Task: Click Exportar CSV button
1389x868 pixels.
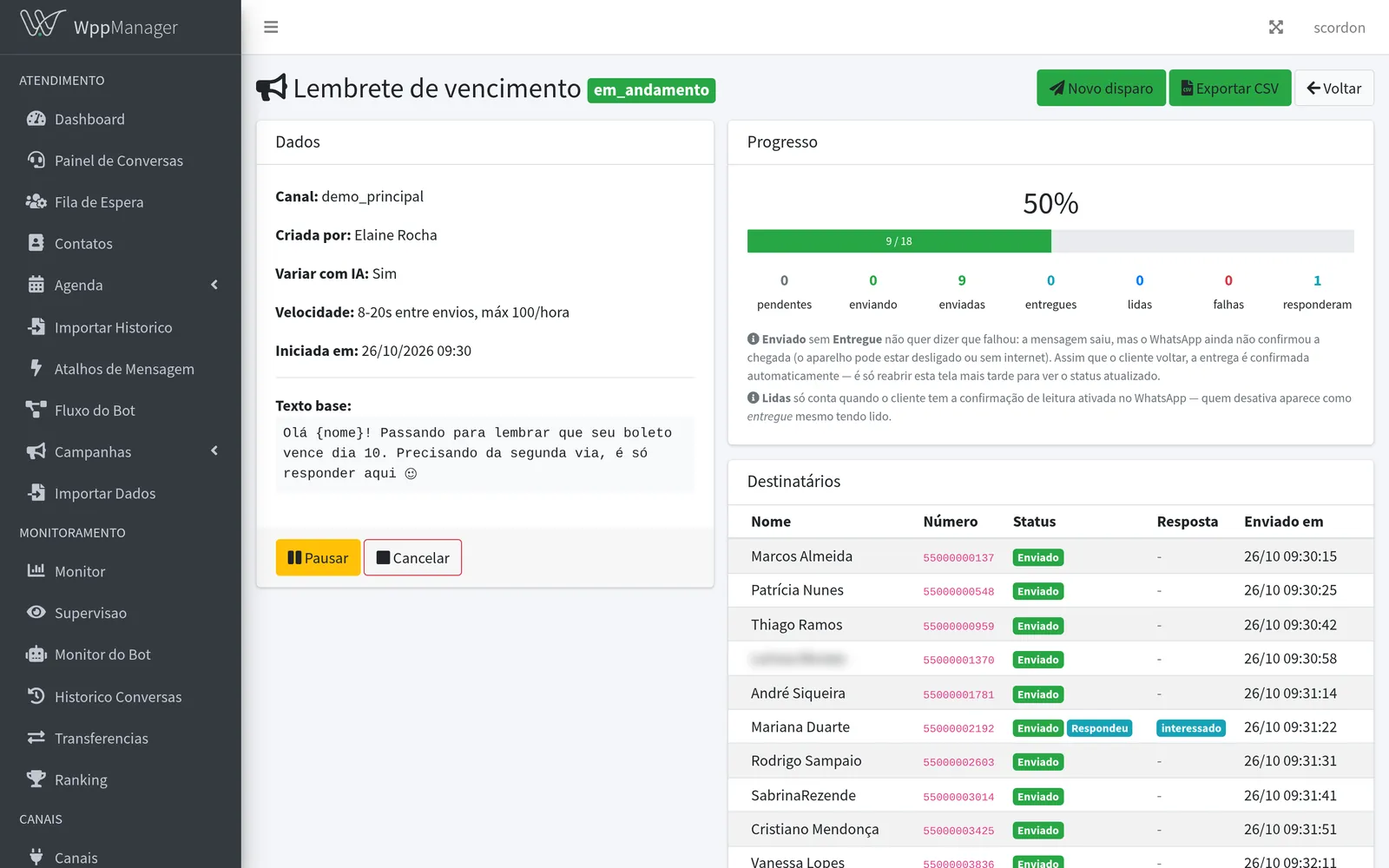Action: [1230, 88]
